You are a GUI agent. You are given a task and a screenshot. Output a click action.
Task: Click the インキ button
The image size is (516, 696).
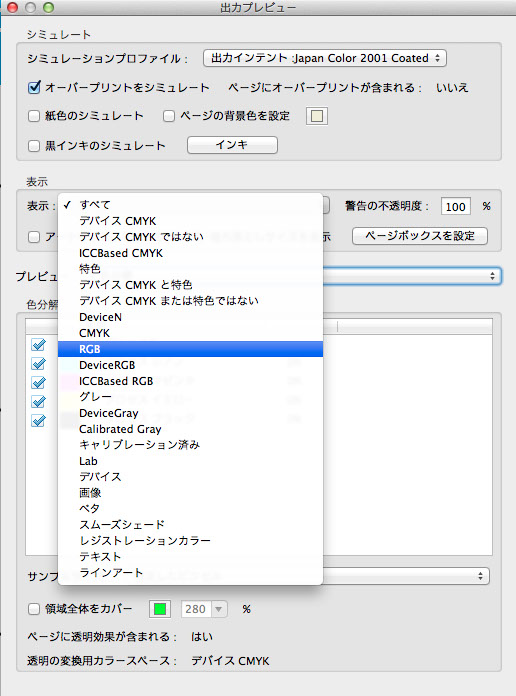pyautogui.click(x=232, y=145)
